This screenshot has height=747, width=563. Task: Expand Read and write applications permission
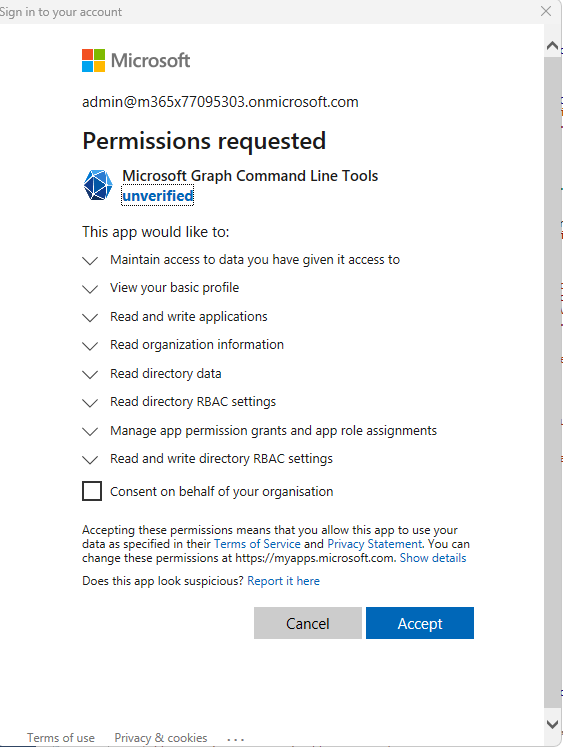90,318
